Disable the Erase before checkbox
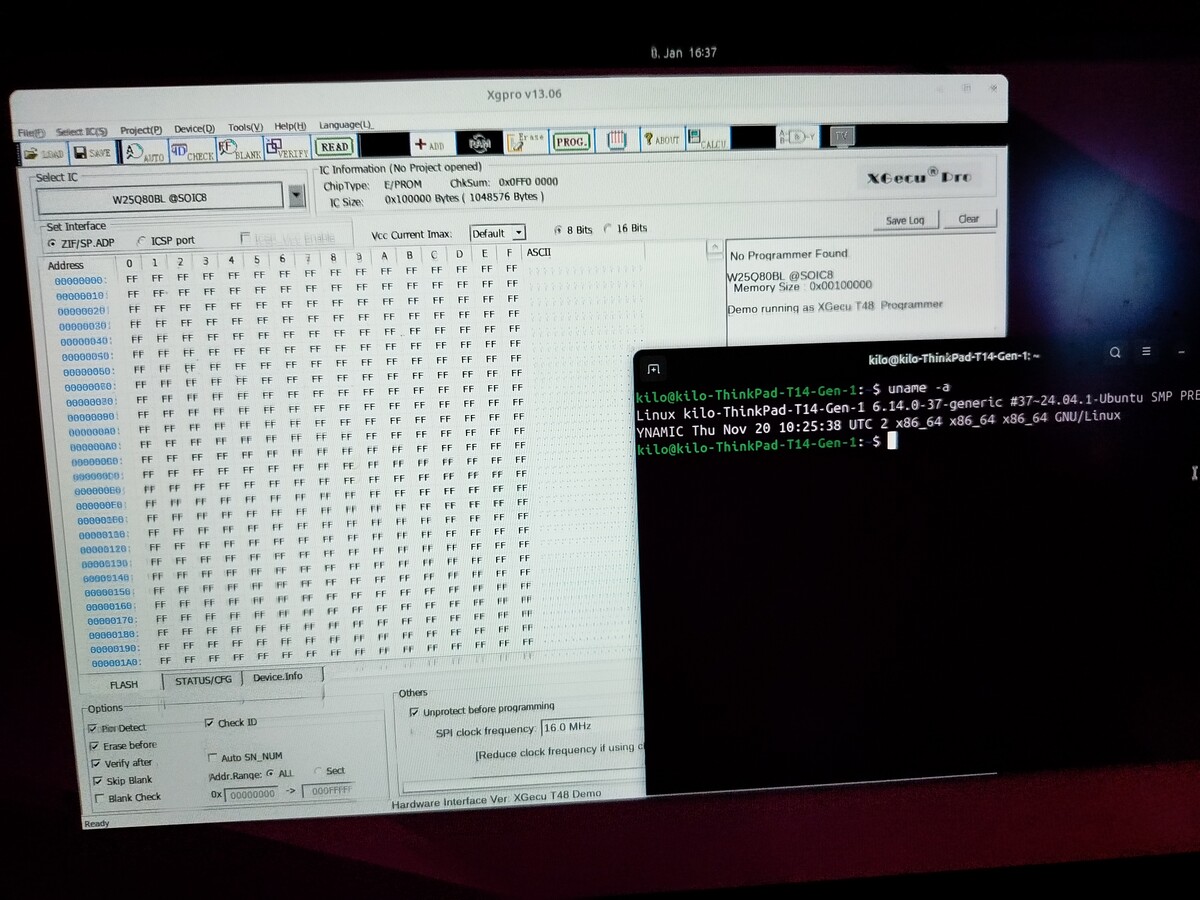This screenshot has height=900, width=1200. pyautogui.click(x=96, y=746)
